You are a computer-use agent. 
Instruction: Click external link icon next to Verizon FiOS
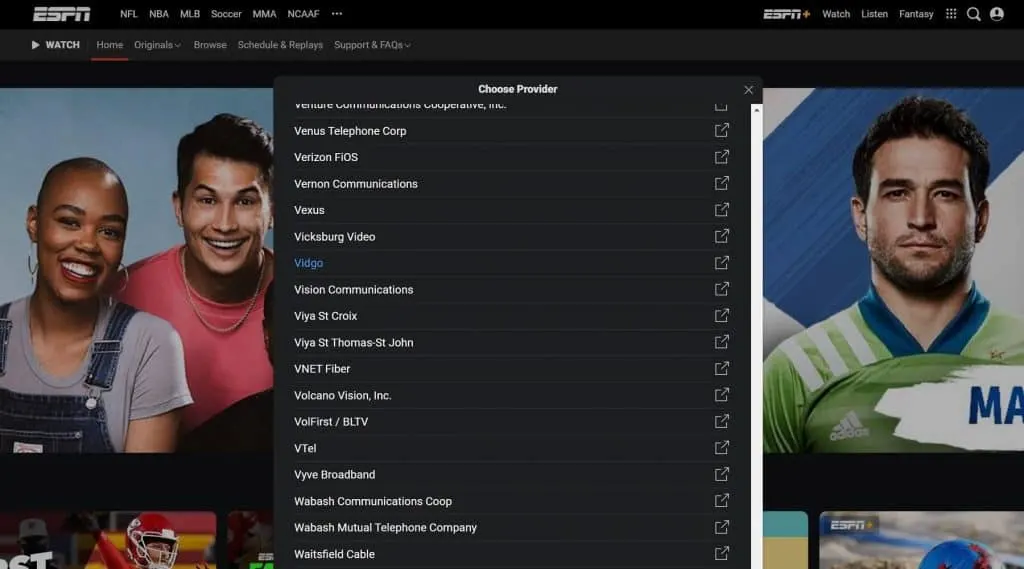click(721, 157)
